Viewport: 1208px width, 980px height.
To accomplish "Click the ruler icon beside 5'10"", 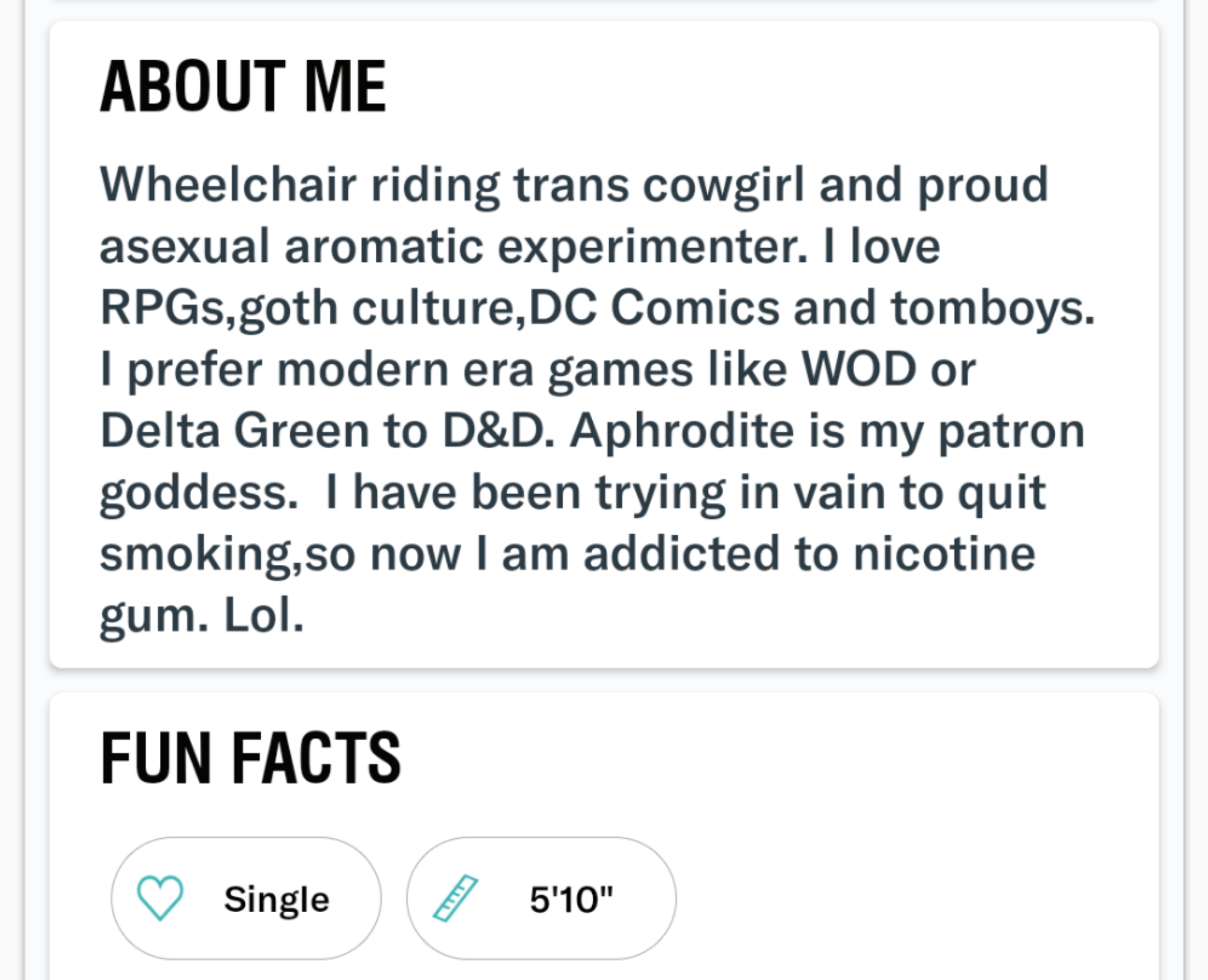I will tap(455, 898).
